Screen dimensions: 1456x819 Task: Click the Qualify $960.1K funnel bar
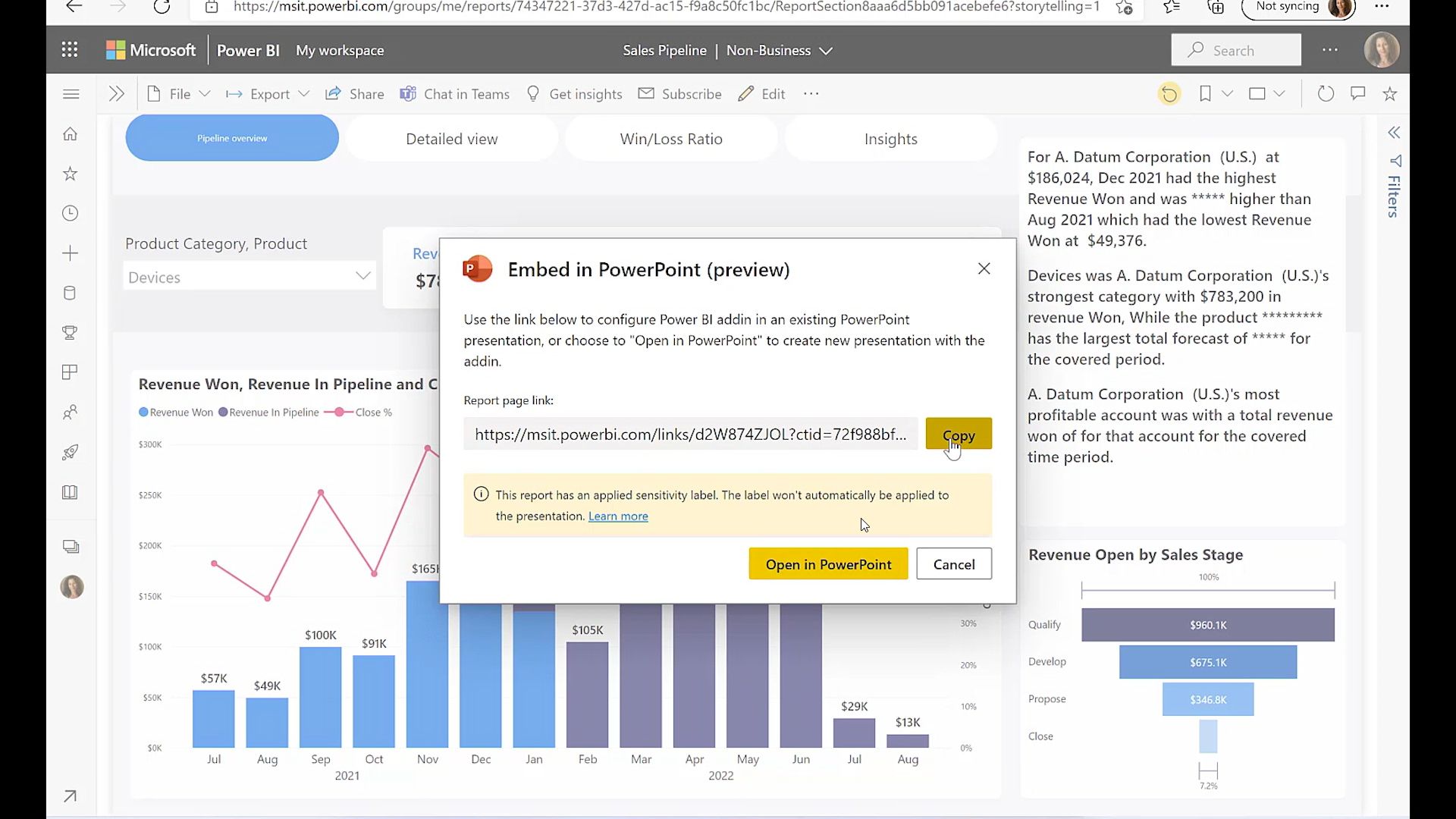pyautogui.click(x=1208, y=625)
